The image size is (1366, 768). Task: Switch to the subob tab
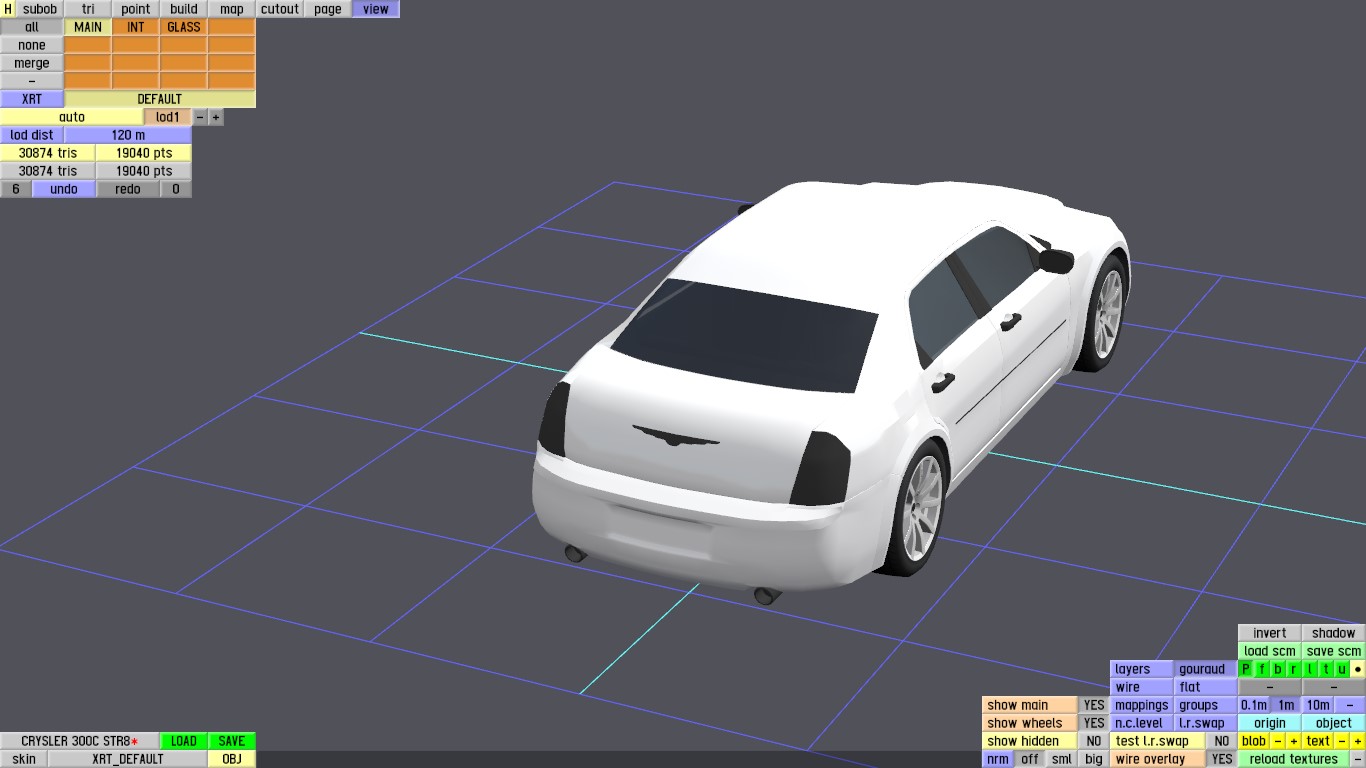point(40,9)
